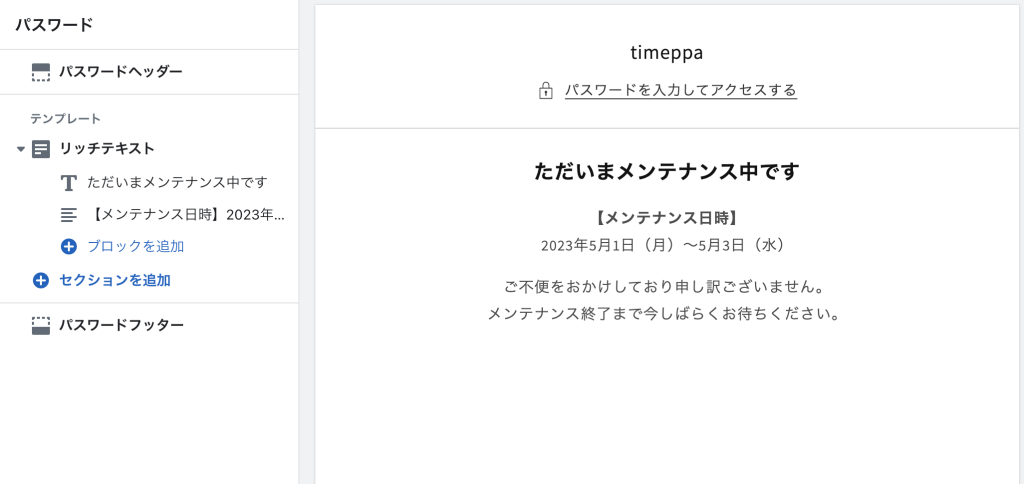The height and width of the screenshot is (484, 1024).
Task: Open the 【メンテナンス日時】2023年 text block
Action: pos(186,214)
